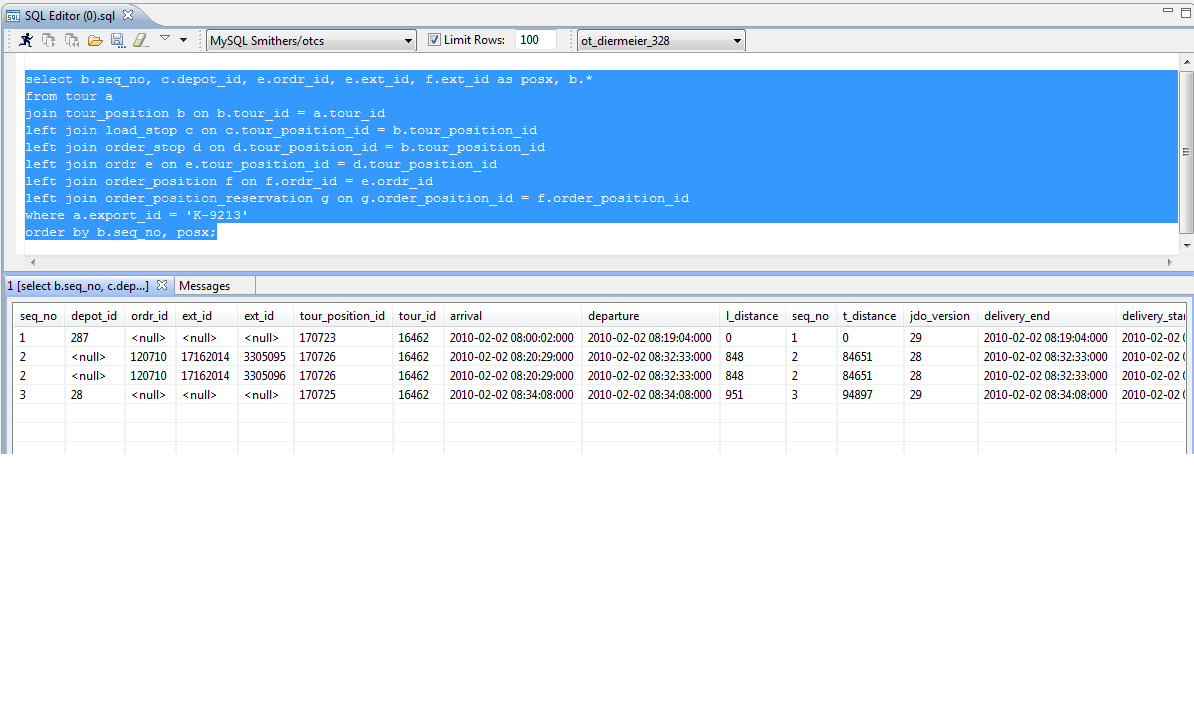
Task: Click the first seq_no column header
Action: pyautogui.click(x=39, y=316)
